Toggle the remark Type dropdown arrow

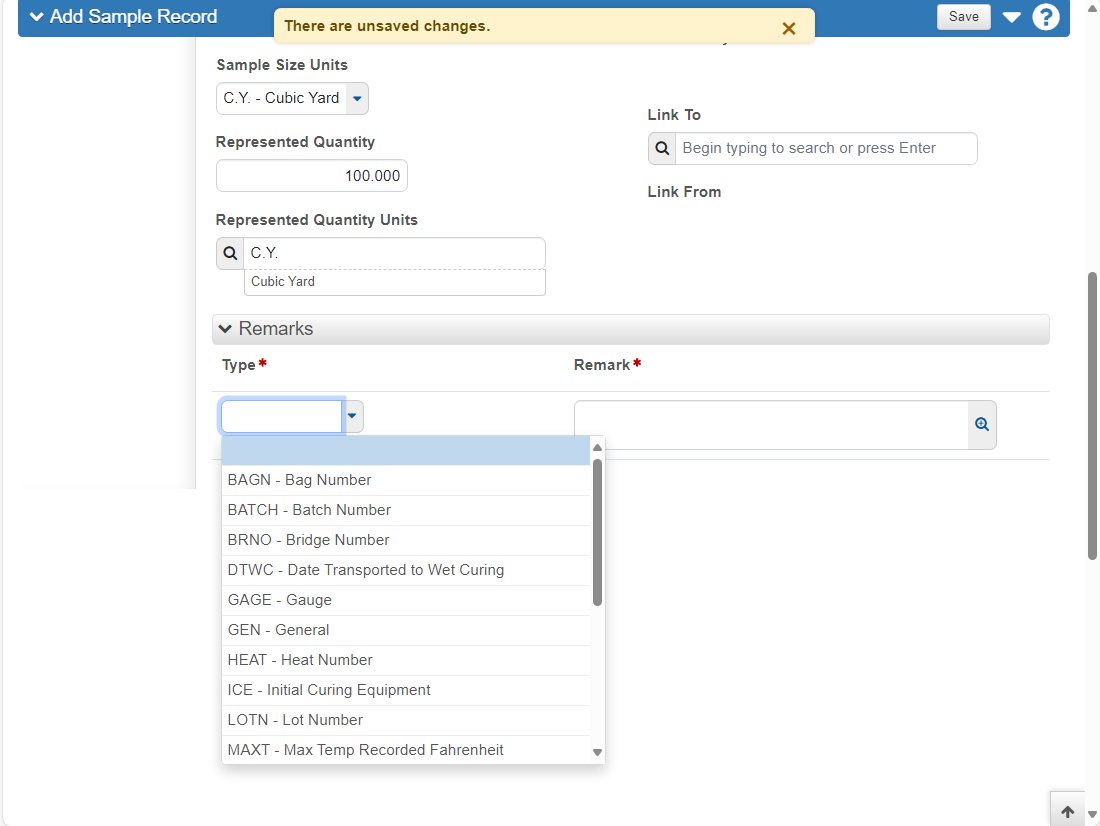[352, 416]
